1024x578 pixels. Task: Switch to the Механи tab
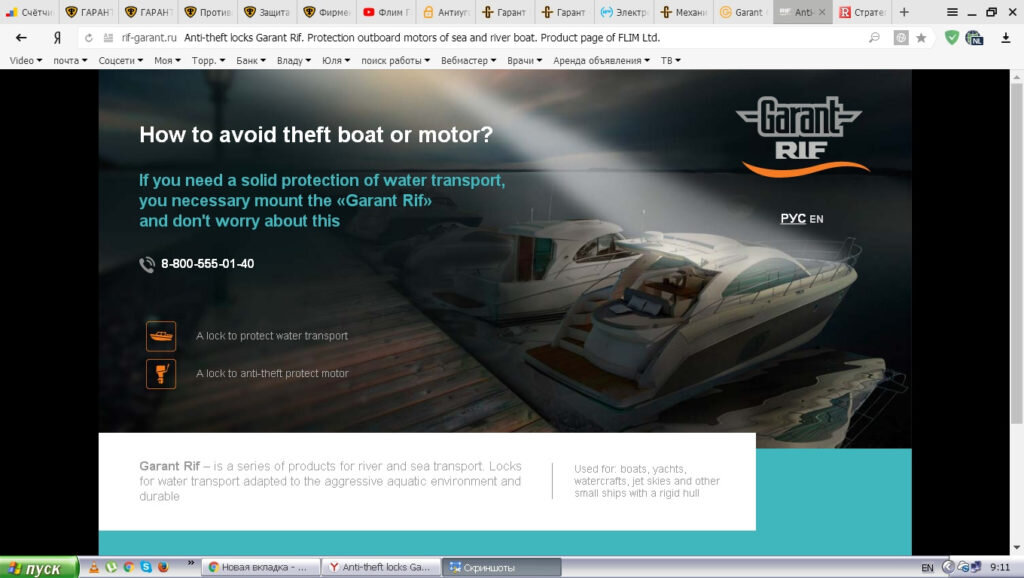click(684, 12)
